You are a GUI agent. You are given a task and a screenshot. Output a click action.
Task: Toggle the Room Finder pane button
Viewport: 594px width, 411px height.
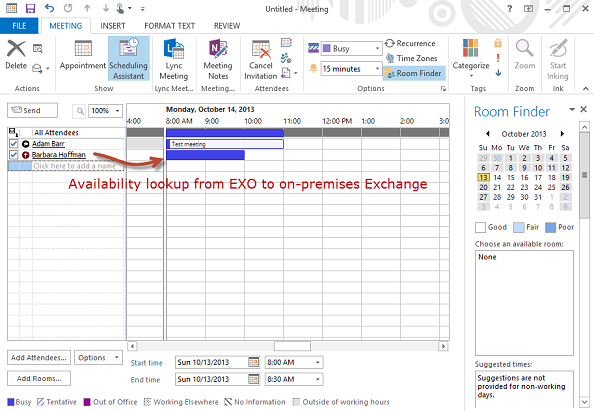[x=414, y=73]
